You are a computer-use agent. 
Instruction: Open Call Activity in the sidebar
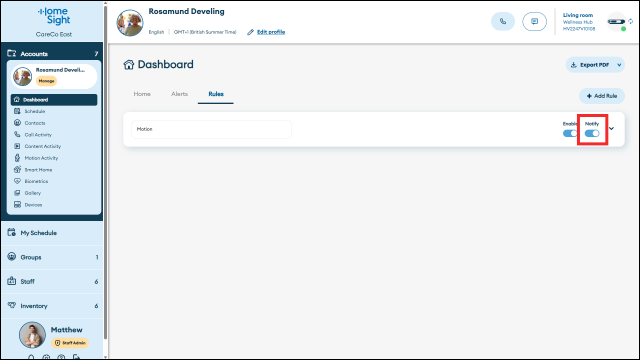click(x=38, y=135)
